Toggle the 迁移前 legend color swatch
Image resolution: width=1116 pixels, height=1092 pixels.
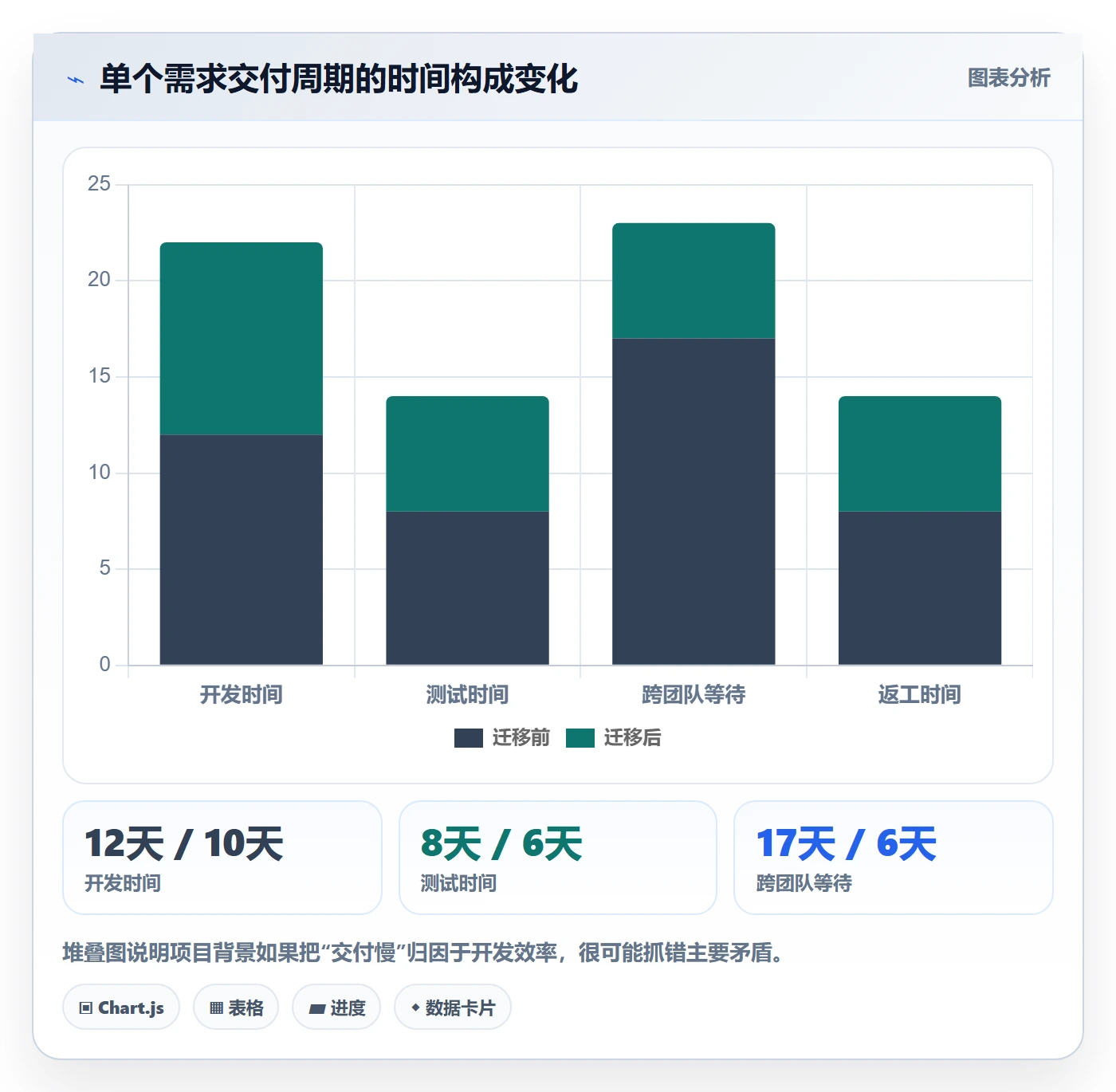pyautogui.click(x=469, y=738)
